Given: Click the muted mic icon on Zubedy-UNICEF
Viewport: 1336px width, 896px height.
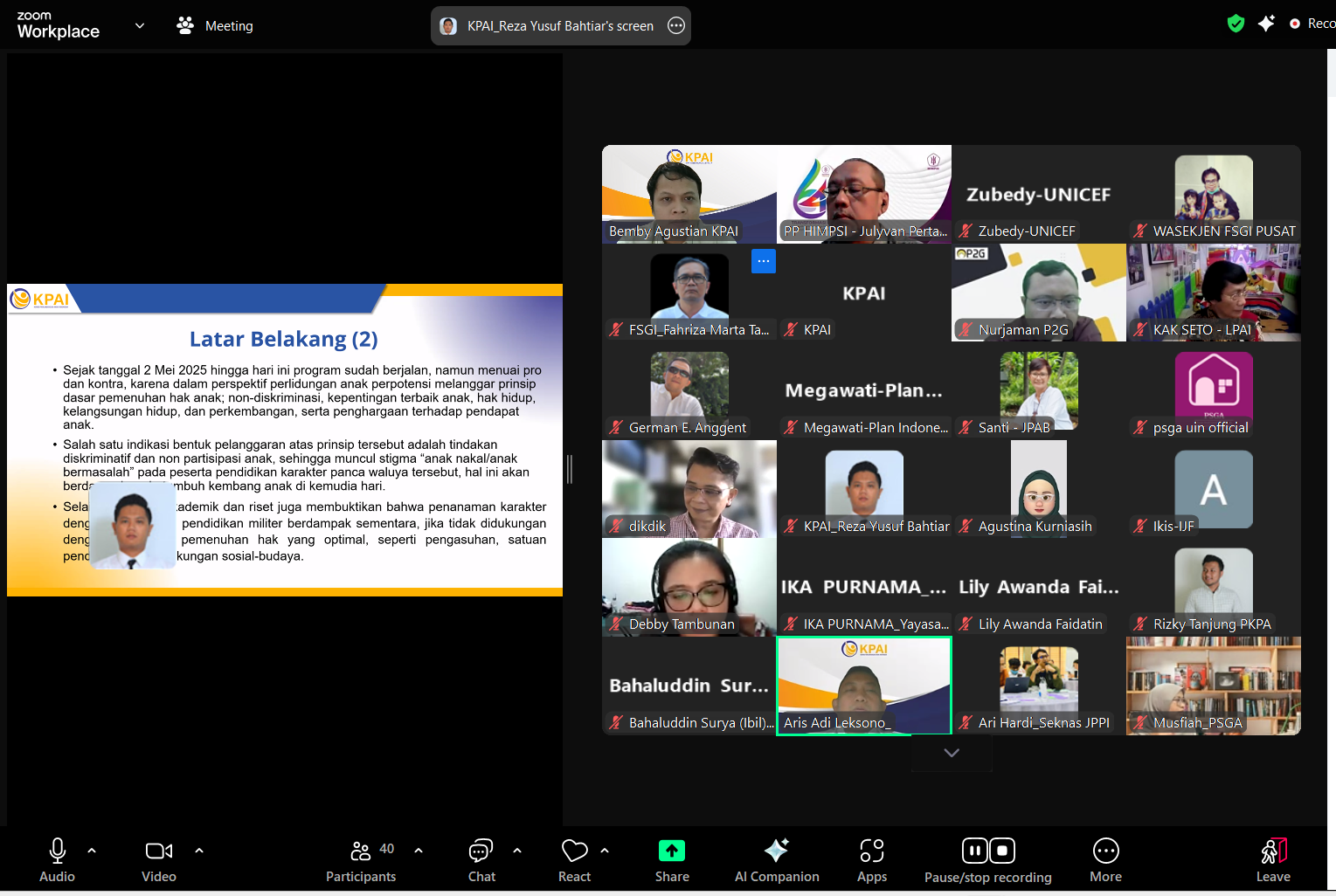Looking at the screenshot, I should pos(966,231).
